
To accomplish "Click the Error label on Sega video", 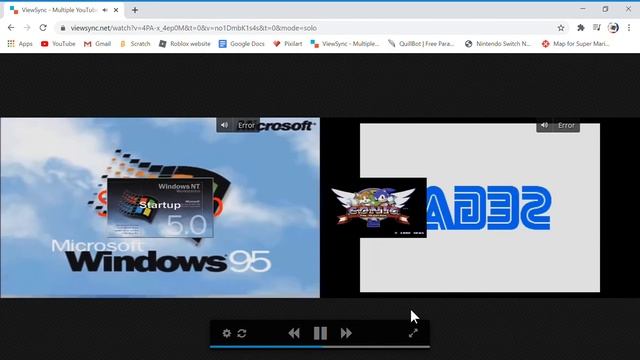I will point(566,125).
